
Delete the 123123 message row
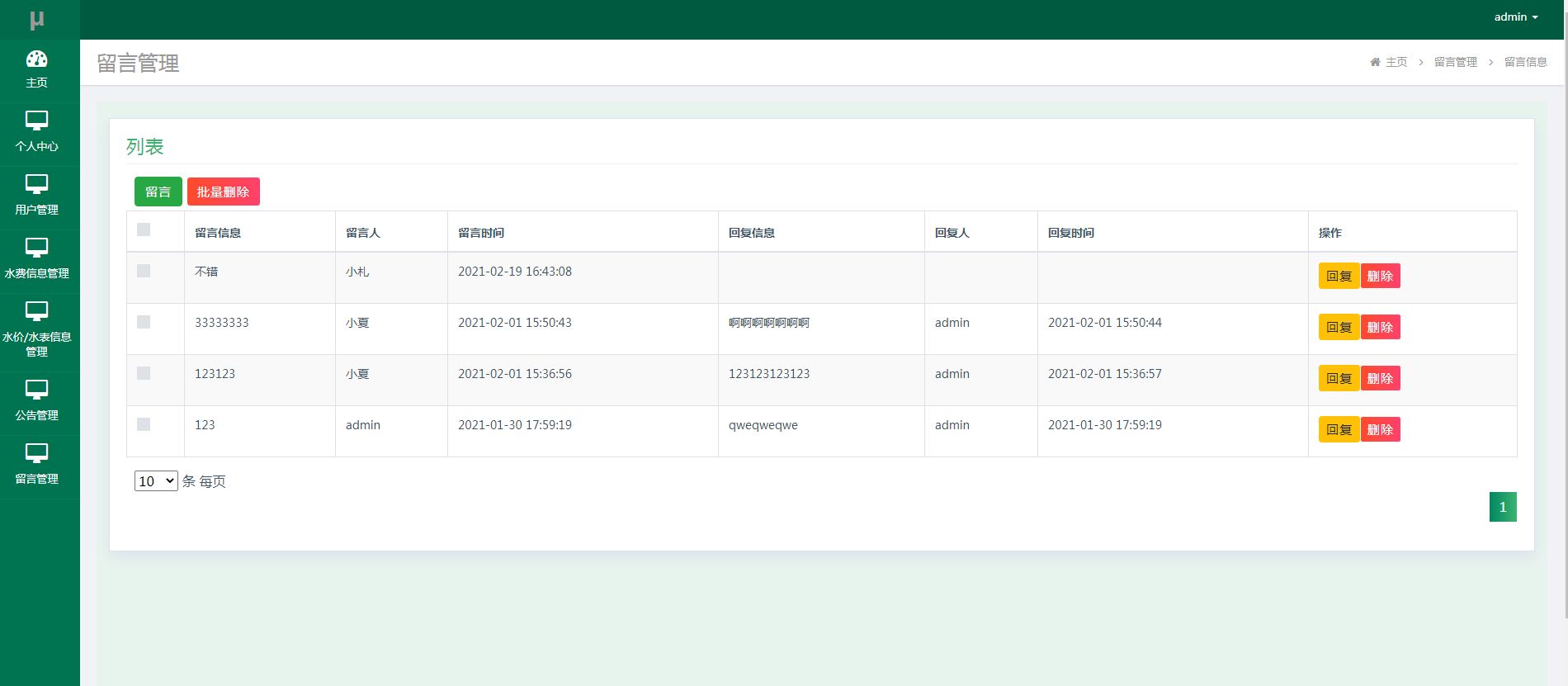(x=1381, y=378)
